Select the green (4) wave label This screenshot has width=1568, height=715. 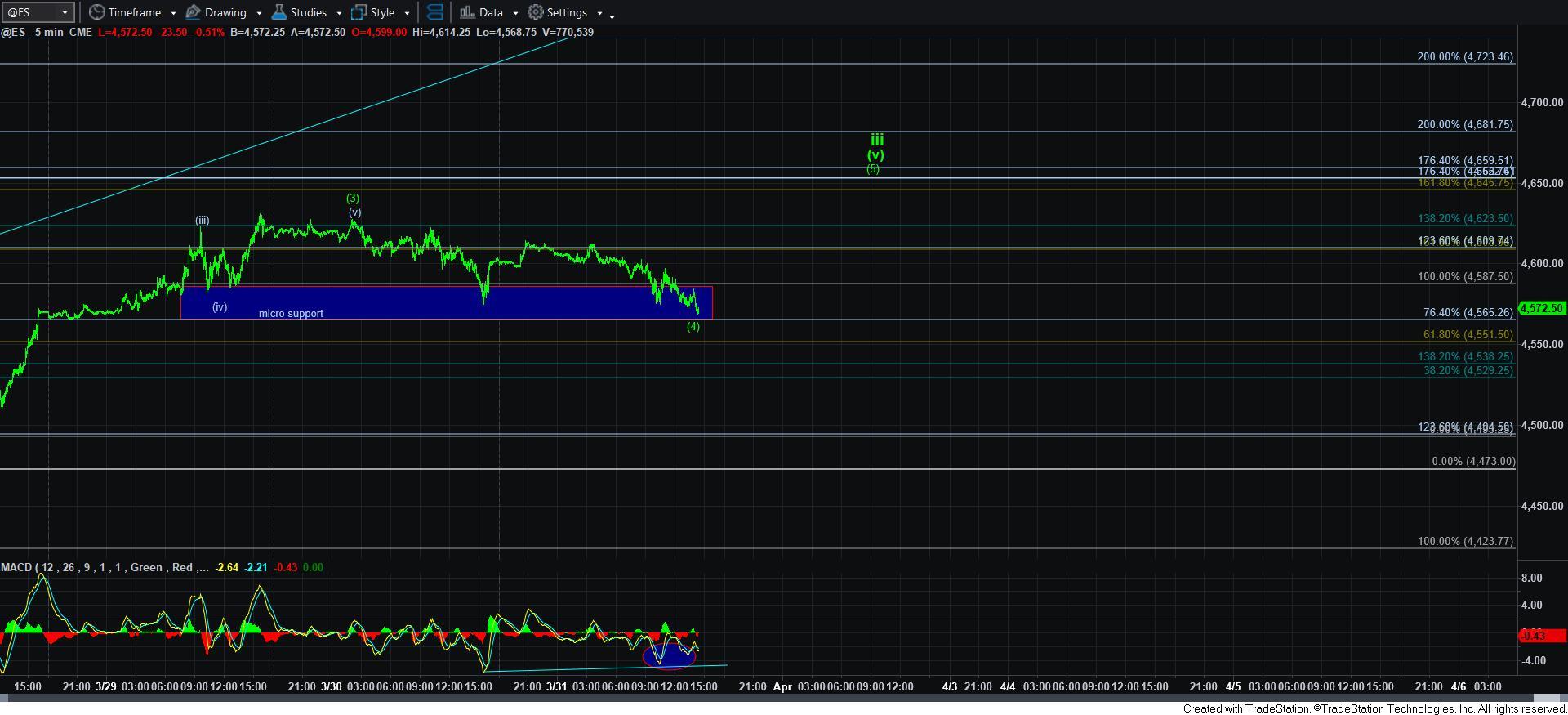pyautogui.click(x=693, y=326)
